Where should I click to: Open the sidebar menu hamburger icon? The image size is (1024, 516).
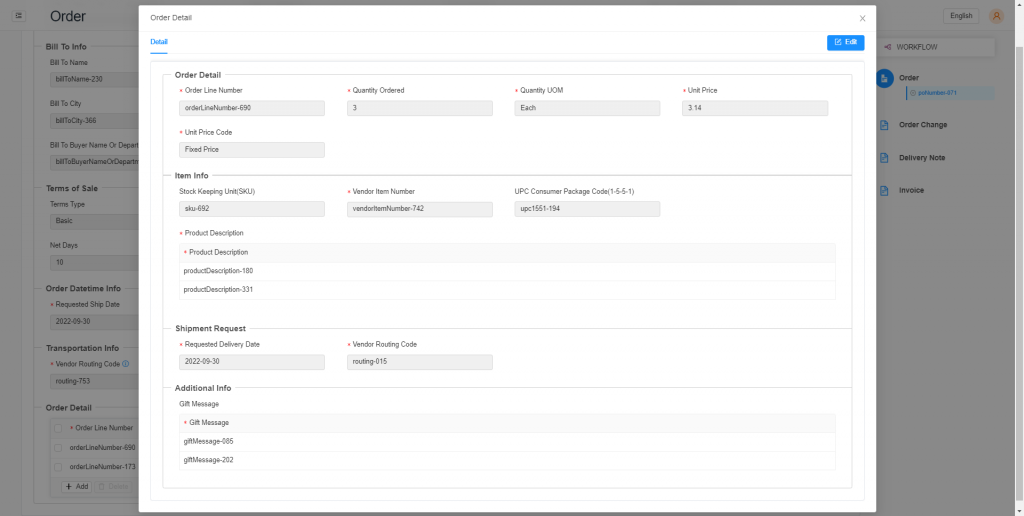click(x=19, y=16)
